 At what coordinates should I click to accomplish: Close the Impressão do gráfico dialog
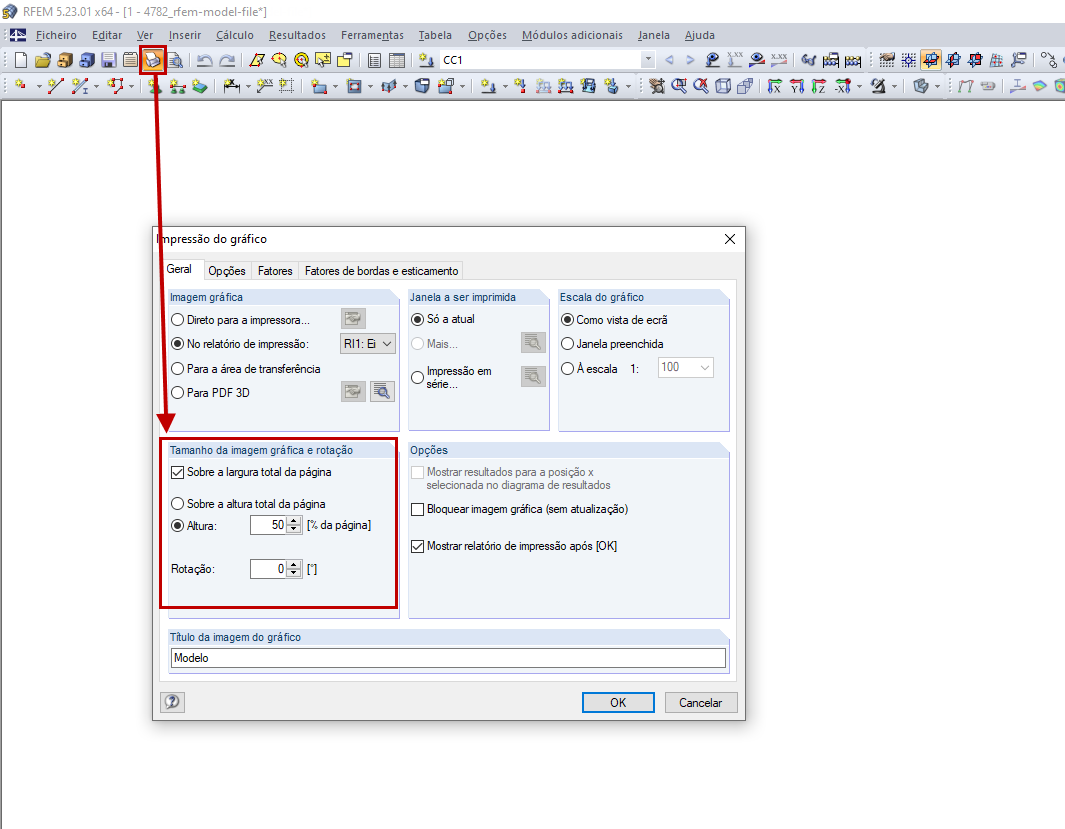[729, 239]
